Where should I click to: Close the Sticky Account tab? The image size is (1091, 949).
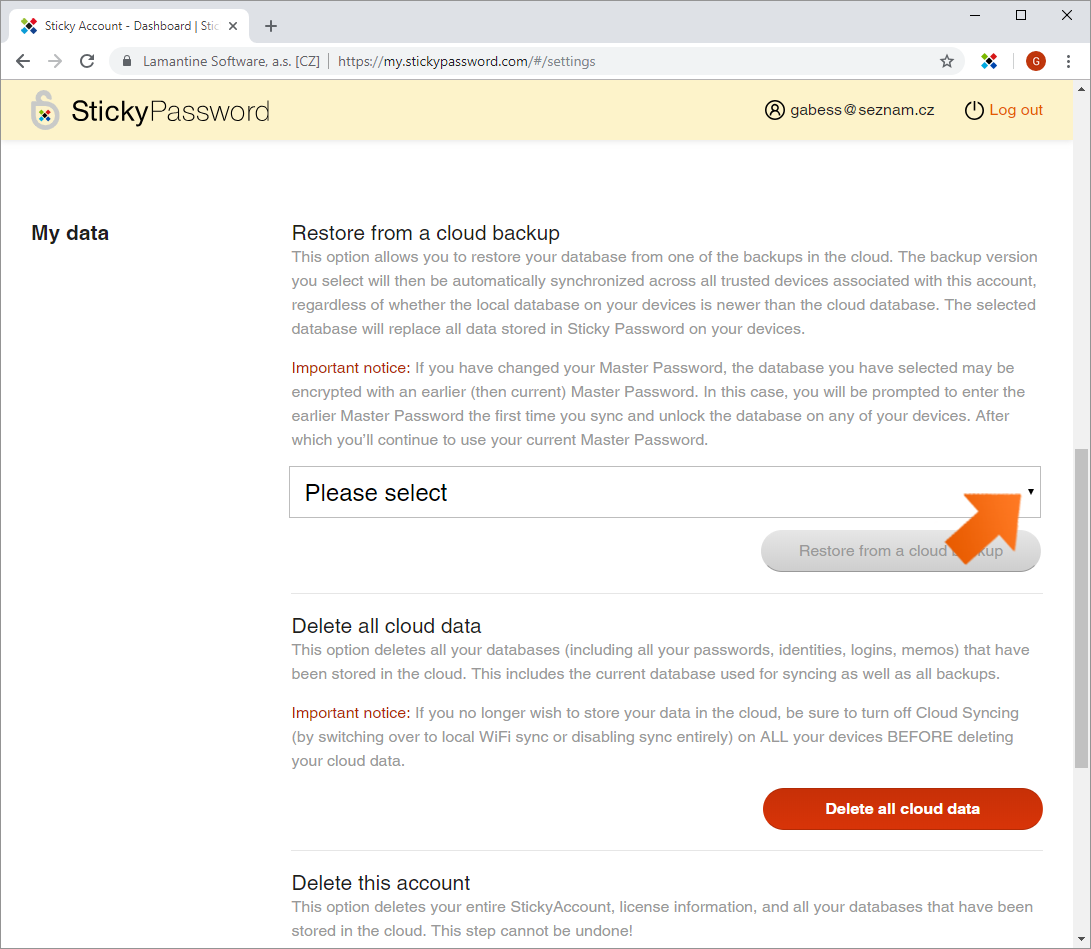click(233, 26)
